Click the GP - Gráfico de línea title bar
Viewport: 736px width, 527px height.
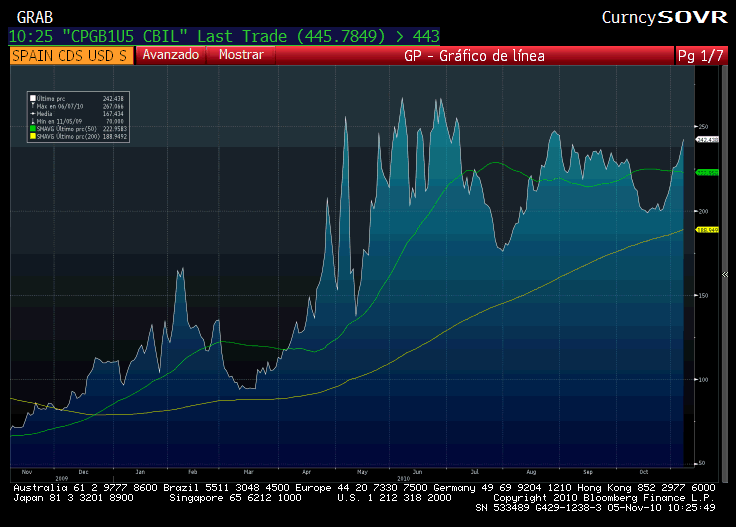coord(474,56)
